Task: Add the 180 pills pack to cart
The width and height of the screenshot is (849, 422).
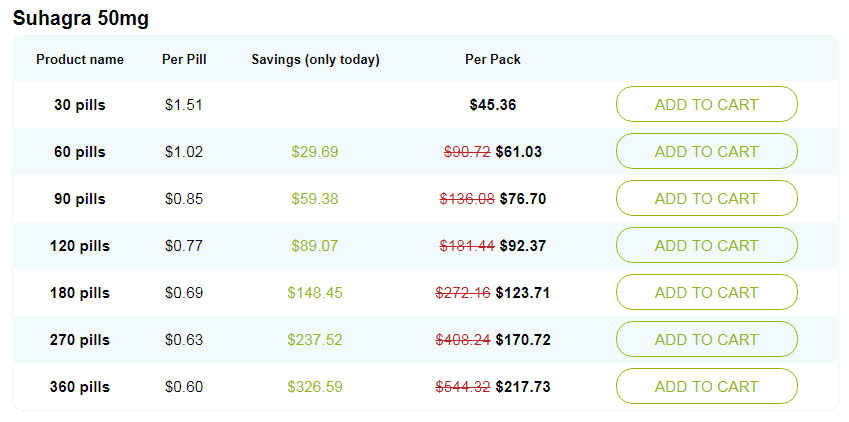Action: click(x=707, y=293)
